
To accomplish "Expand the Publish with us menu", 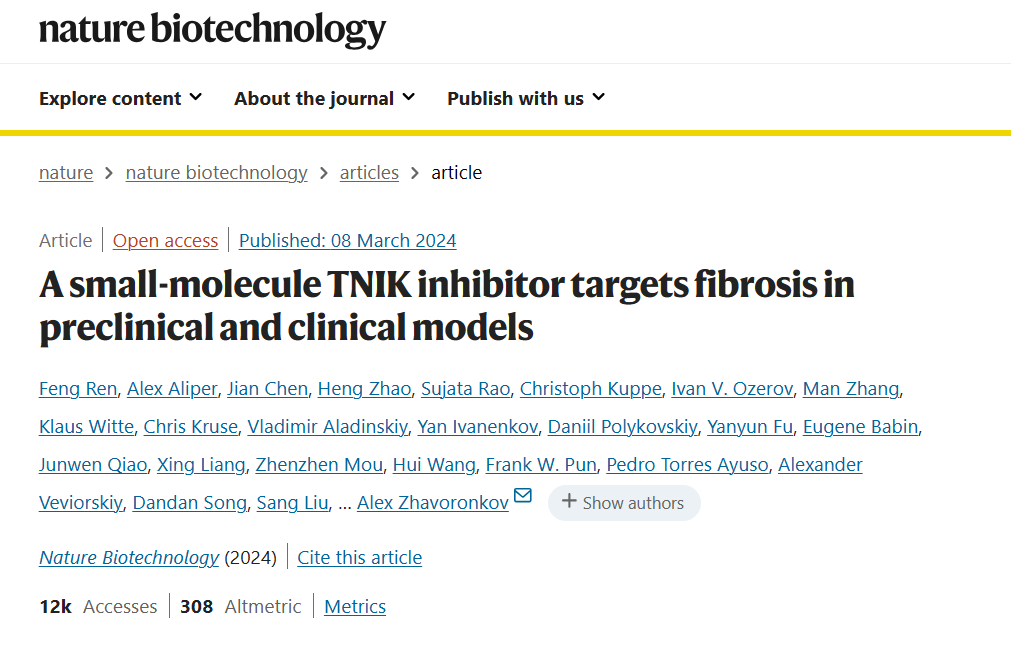I will click(x=525, y=98).
